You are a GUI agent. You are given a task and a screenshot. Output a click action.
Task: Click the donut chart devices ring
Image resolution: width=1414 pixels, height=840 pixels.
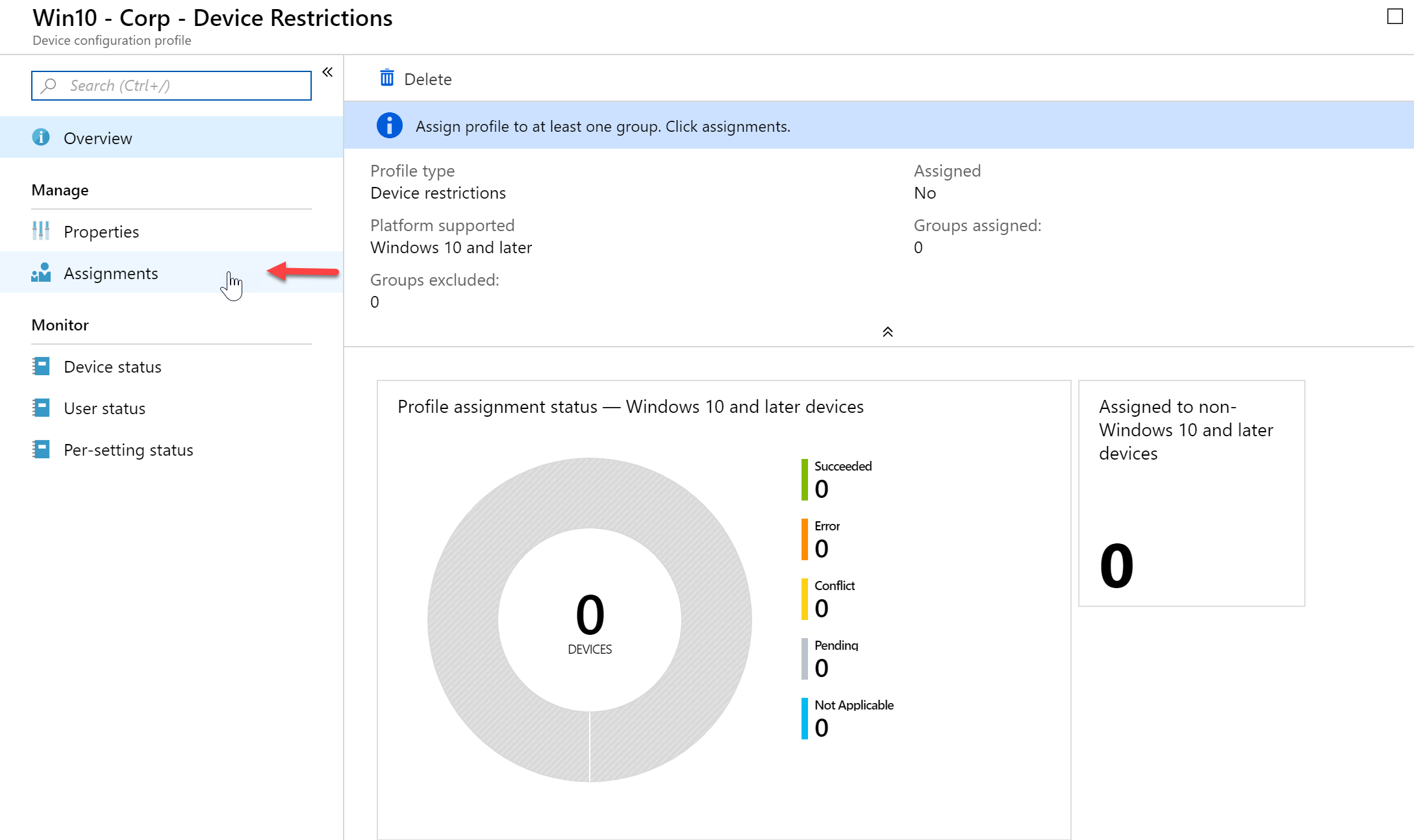pyautogui.click(x=590, y=495)
